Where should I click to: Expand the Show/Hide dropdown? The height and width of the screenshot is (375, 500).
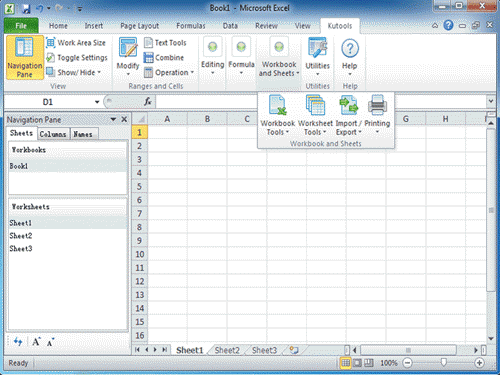[x=74, y=72]
